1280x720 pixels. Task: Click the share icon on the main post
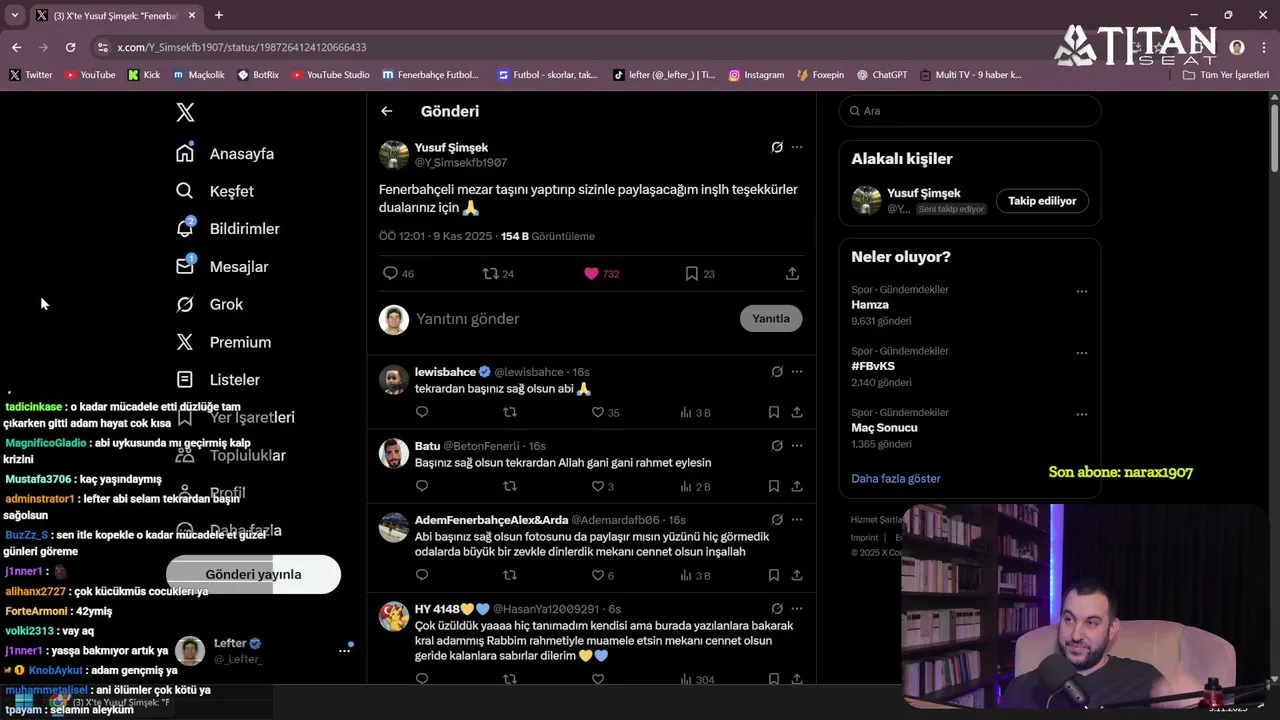pyautogui.click(x=792, y=273)
